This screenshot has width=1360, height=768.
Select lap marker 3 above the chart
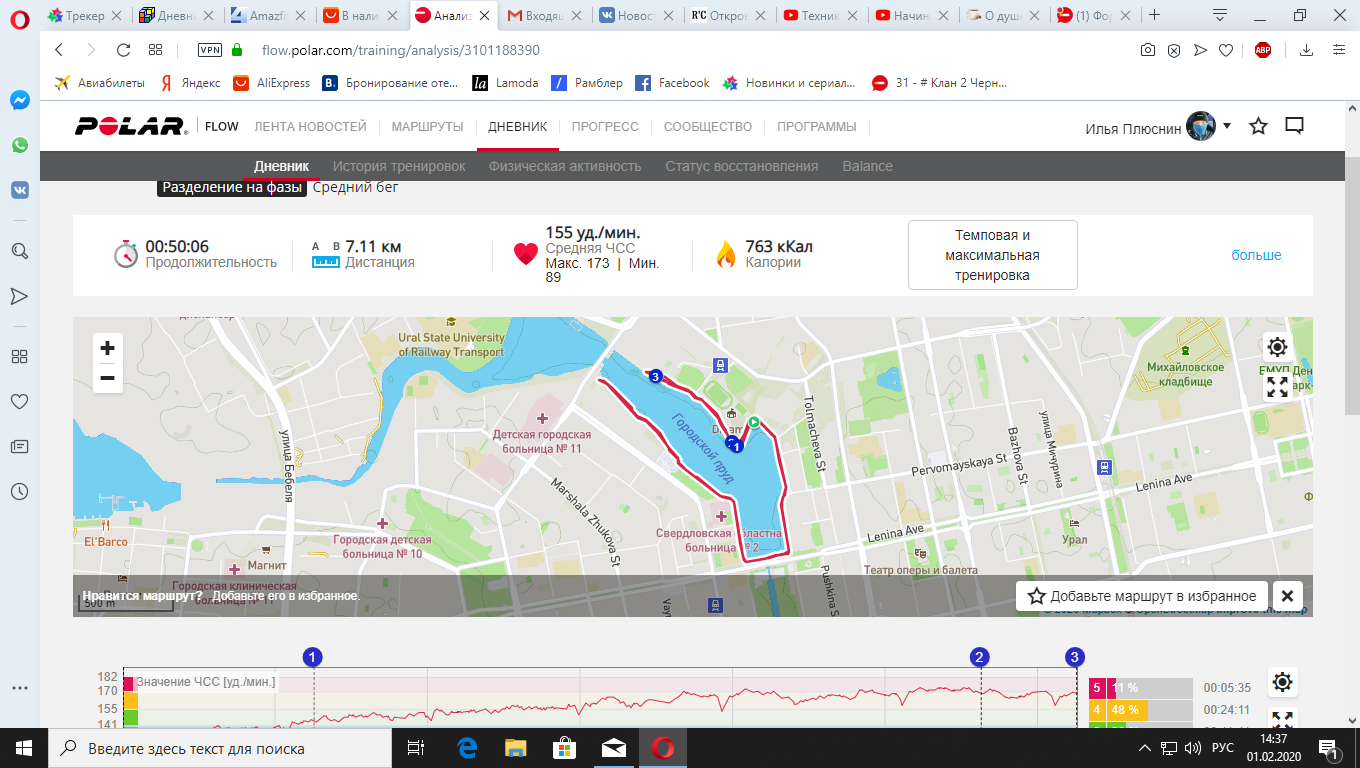point(1075,657)
